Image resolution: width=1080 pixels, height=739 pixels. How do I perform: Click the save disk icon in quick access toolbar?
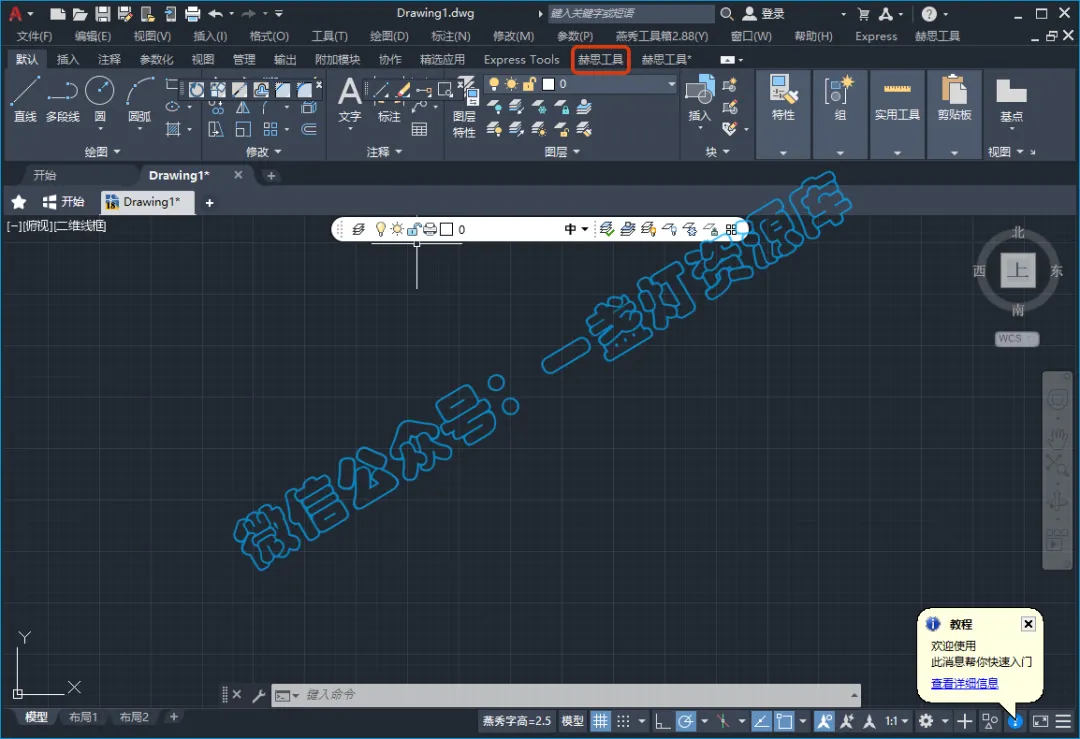click(103, 13)
